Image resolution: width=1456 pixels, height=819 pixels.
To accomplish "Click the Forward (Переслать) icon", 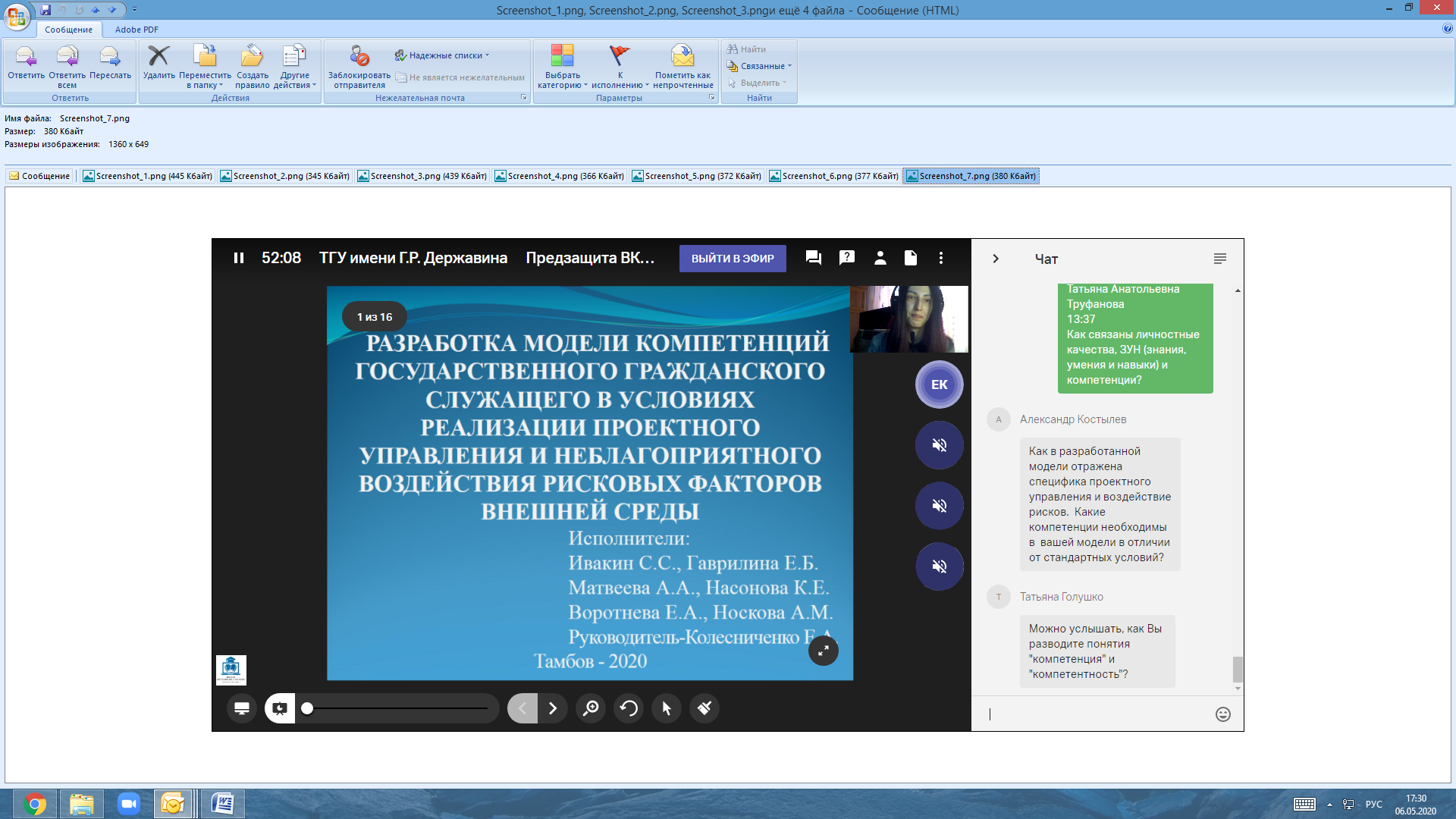I will pos(110,62).
